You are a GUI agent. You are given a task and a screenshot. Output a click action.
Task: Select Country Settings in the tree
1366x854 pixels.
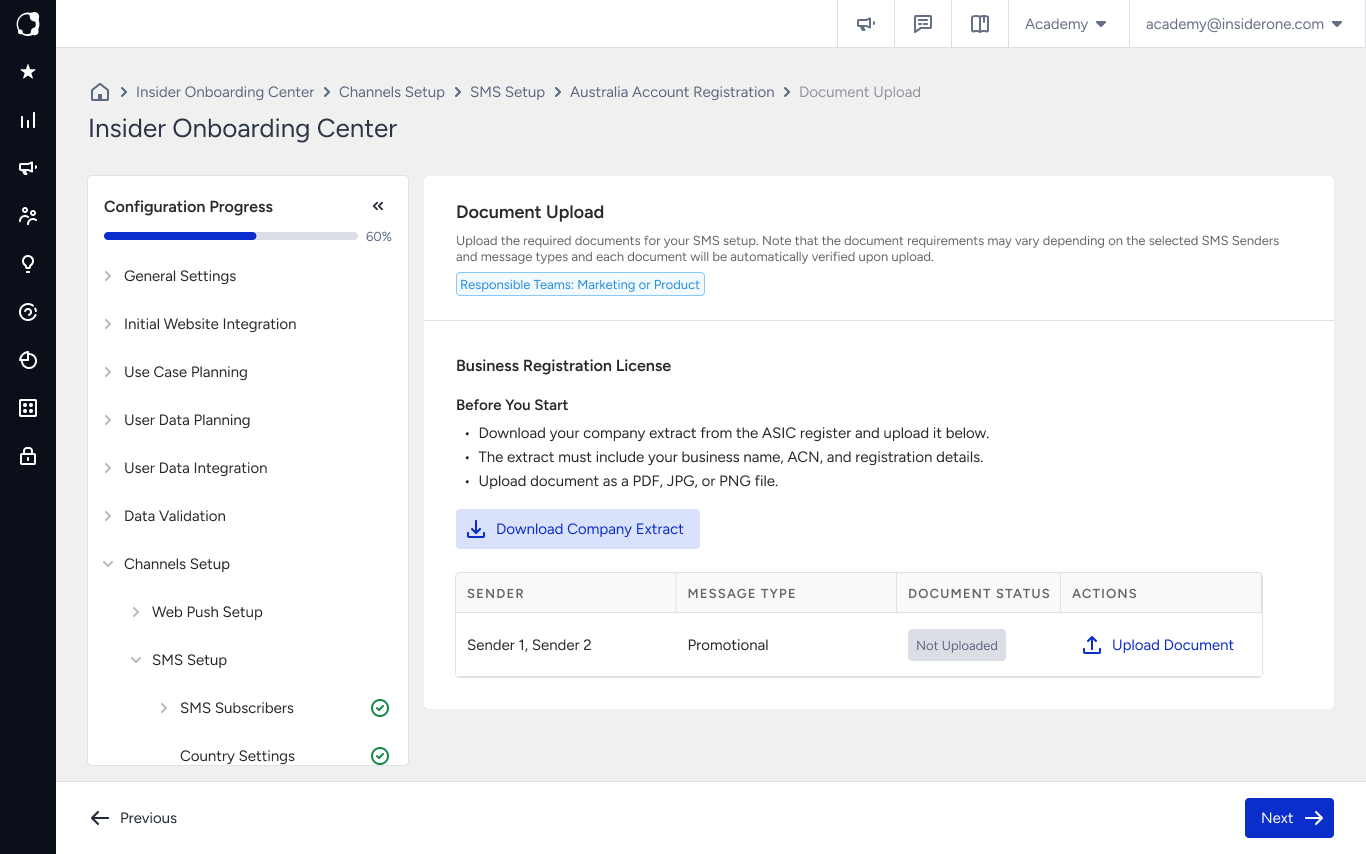(x=237, y=756)
